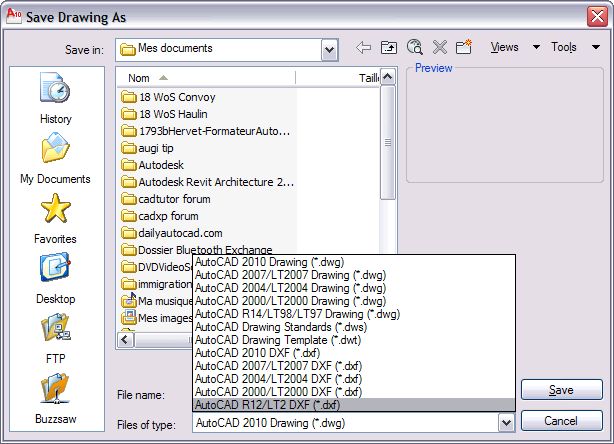The image size is (614, 444).
Task: Select AutoCAD Drawing Standards (*.dws)
Action: pyautogui.click(x=354, y=327)
